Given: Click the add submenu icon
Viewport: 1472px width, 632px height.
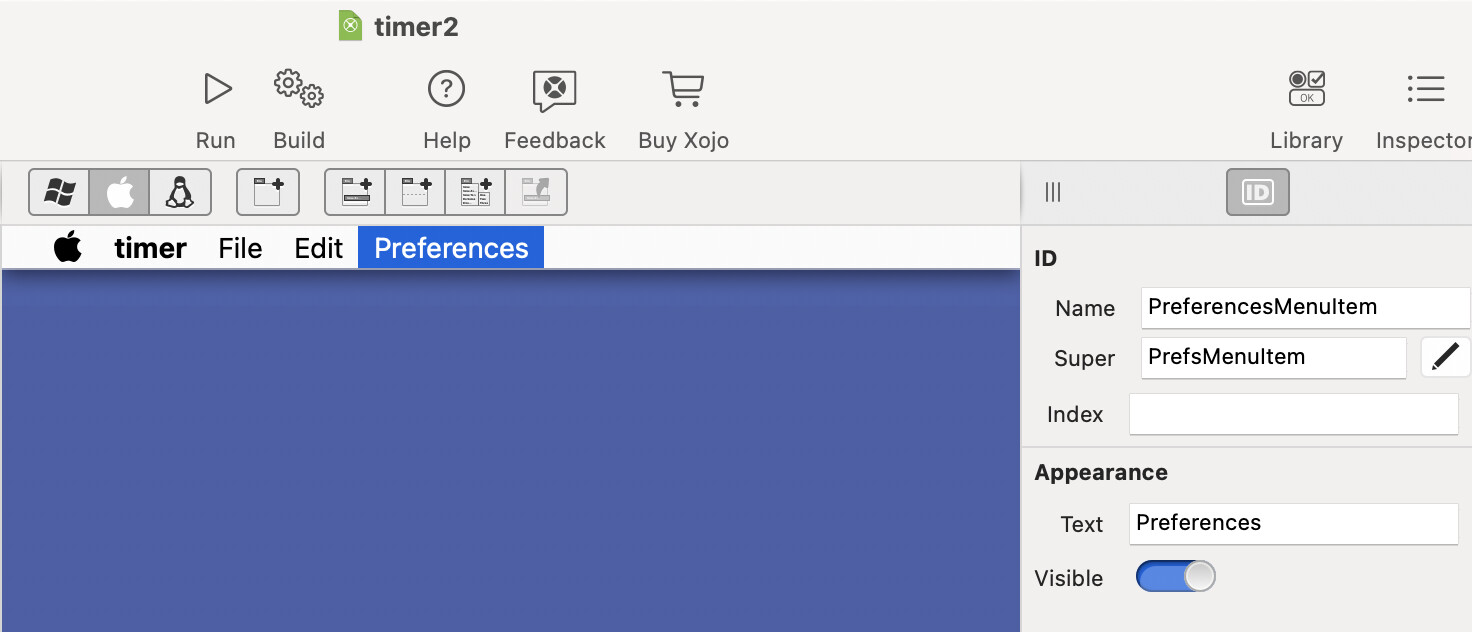Looking at the screenshot, I should tap(476, 192).
